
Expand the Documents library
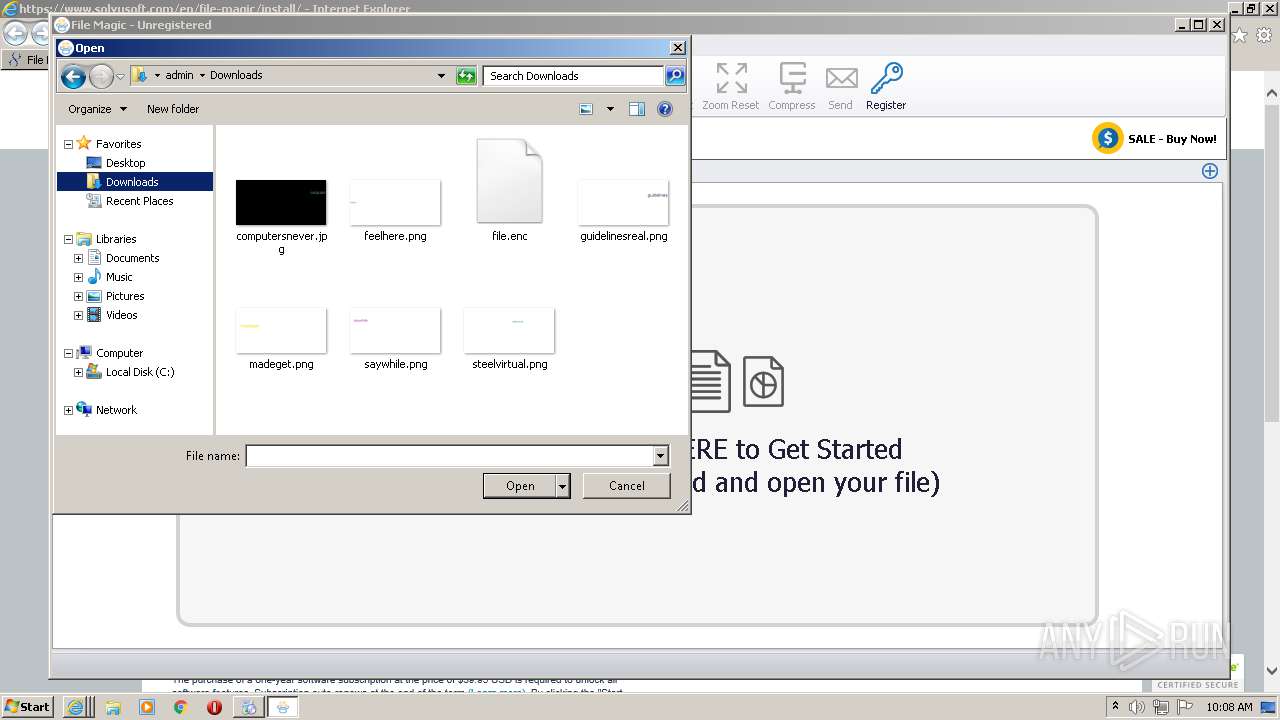click(78, 258)
